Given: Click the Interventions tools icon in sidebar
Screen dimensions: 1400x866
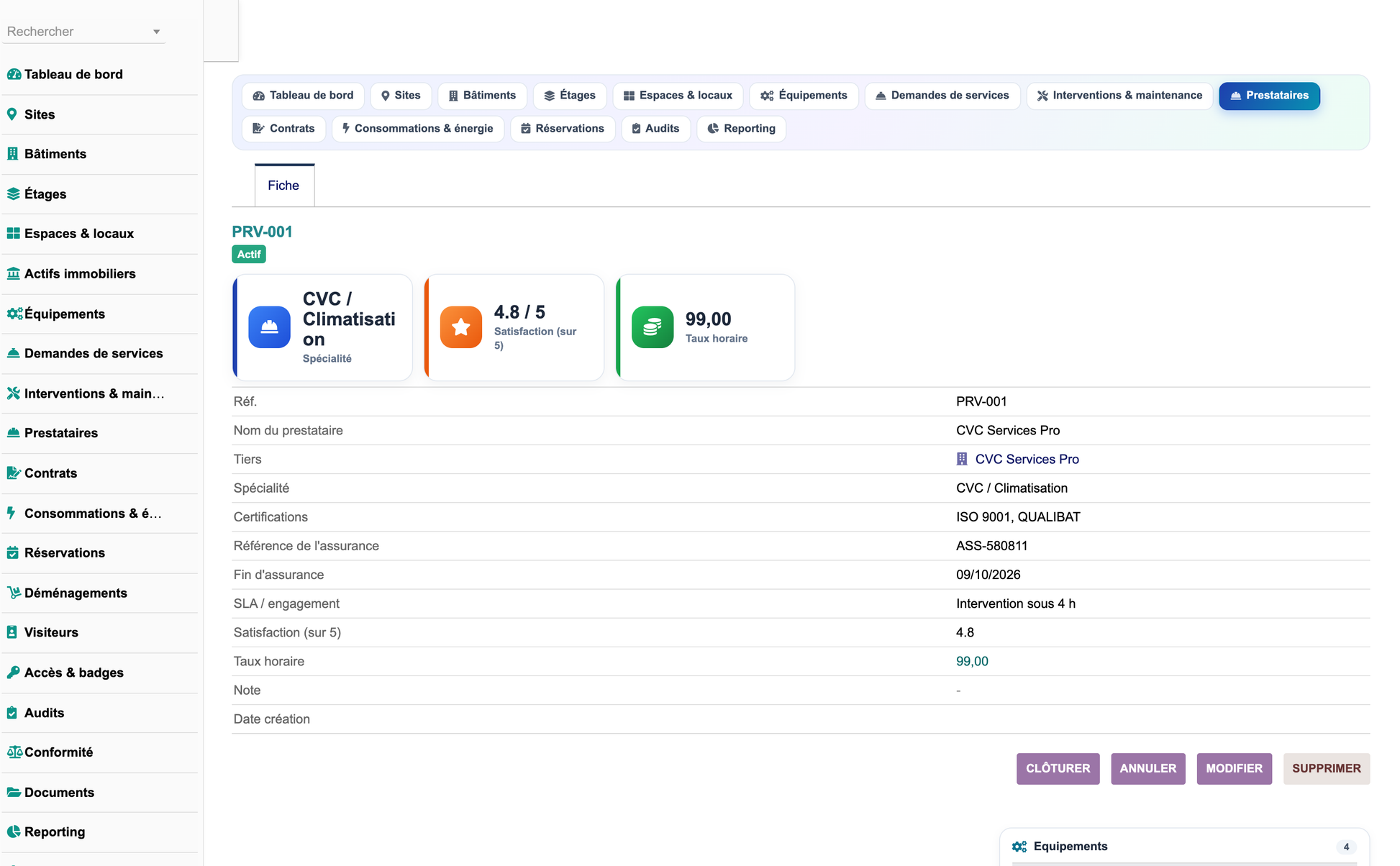Looking at the screenshot, I should coord(14,393).
